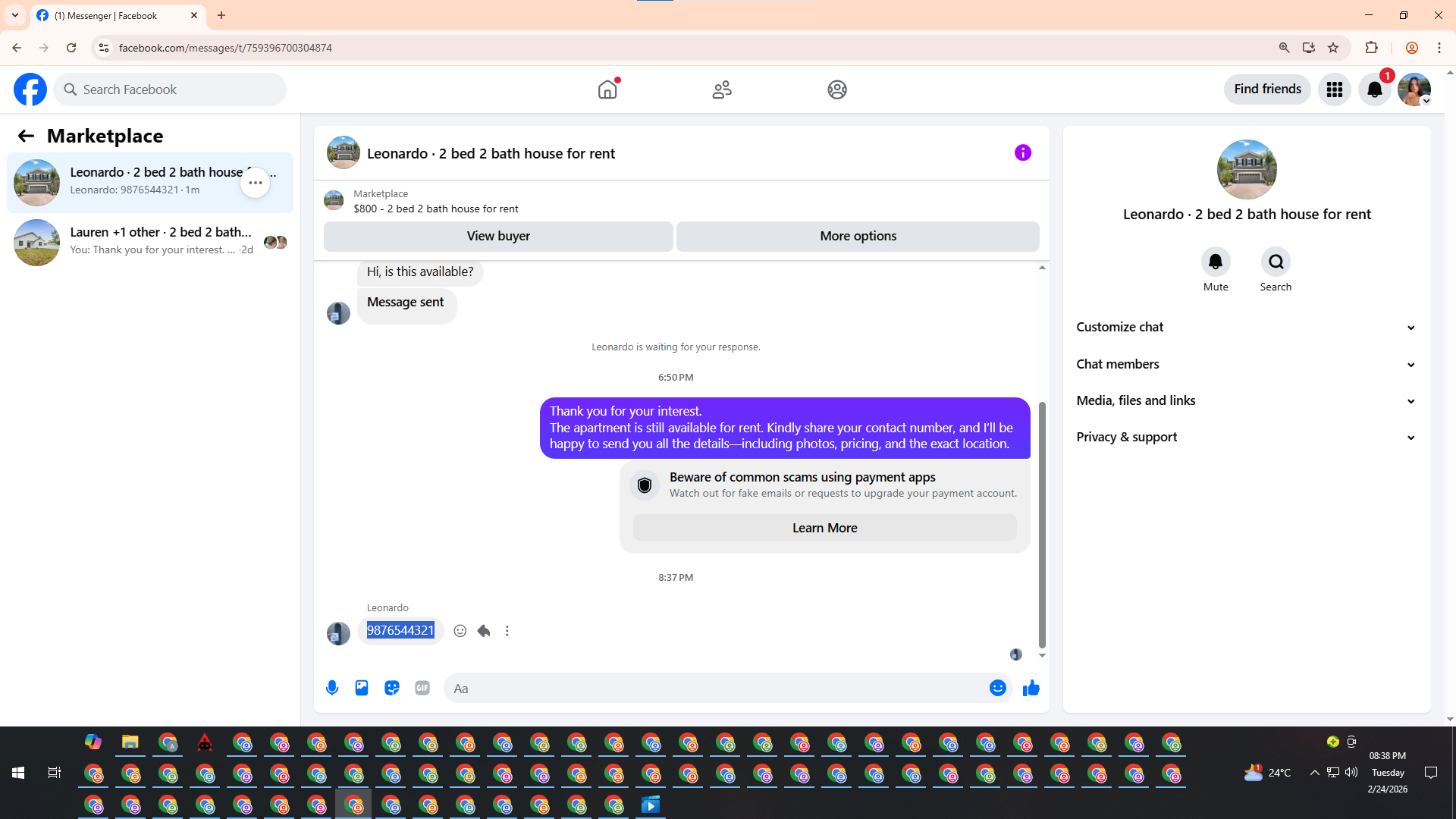This screenshot has height=819, width=1456.
Task: Click the chat scrollbar thumb
Action: [1042, 523]
